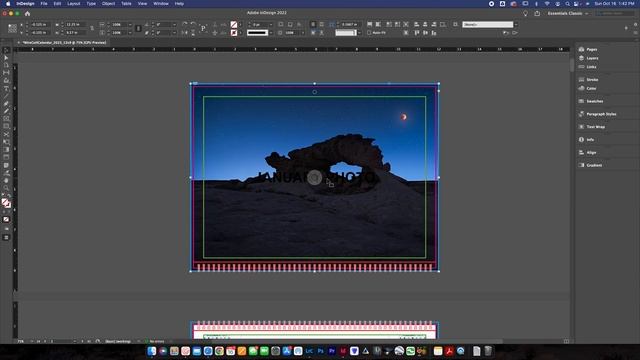Viewport: 640px width, 360px height.
Task: Open the Essentials Classic workspace dropdown
Action: (568, 13)
